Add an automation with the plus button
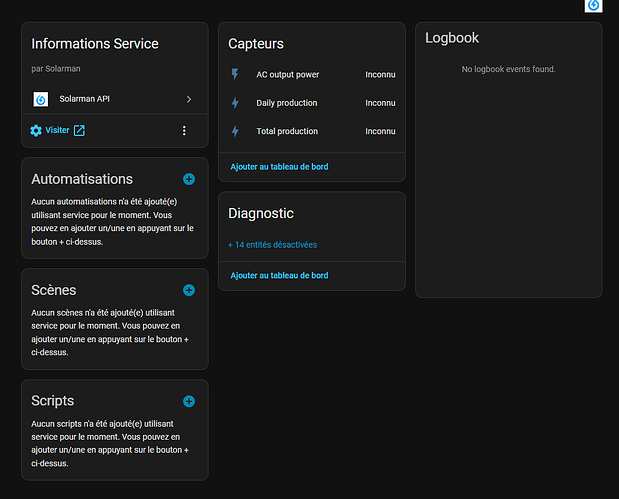This screenshot has width=619, height=499. point(189,179)
